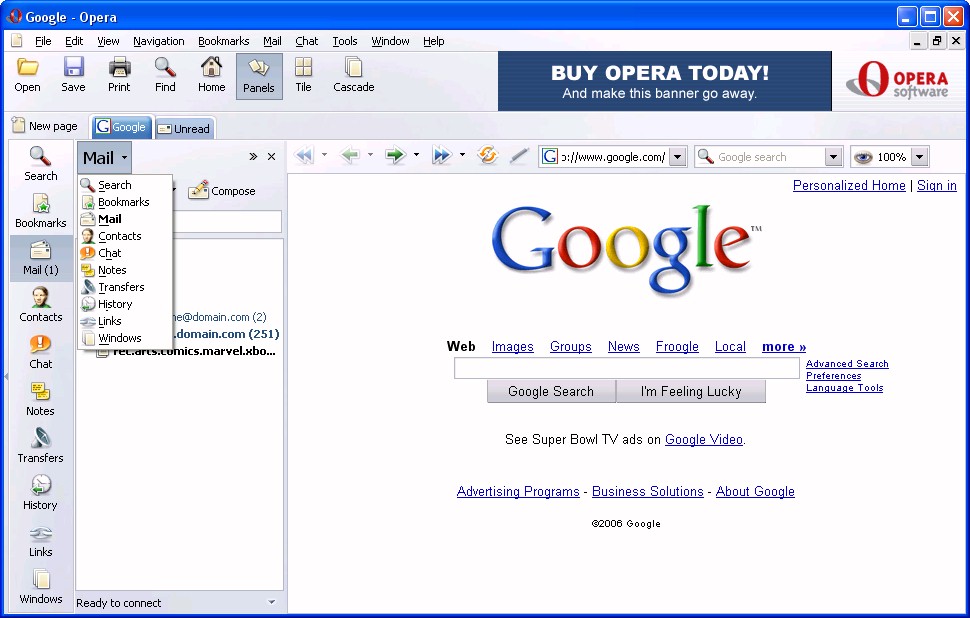
Task: Click the Fast Forward navigation button
Action: [442, 155]
